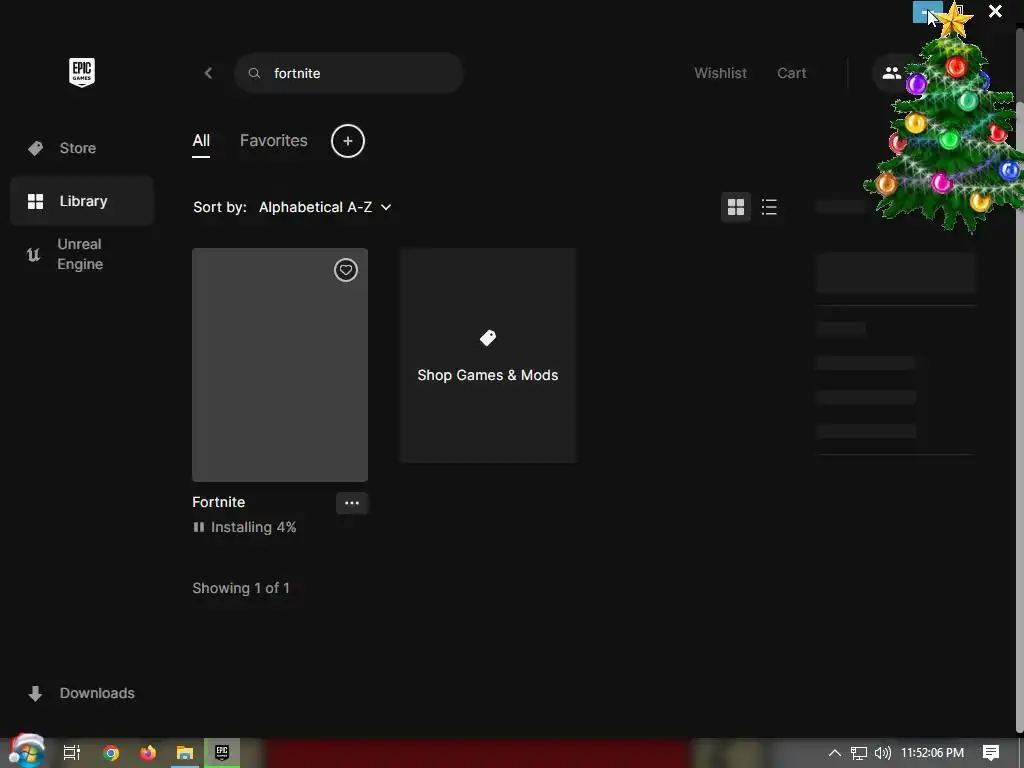Switch to the All tab
The image size is (1024, 768).
[201, 141]
